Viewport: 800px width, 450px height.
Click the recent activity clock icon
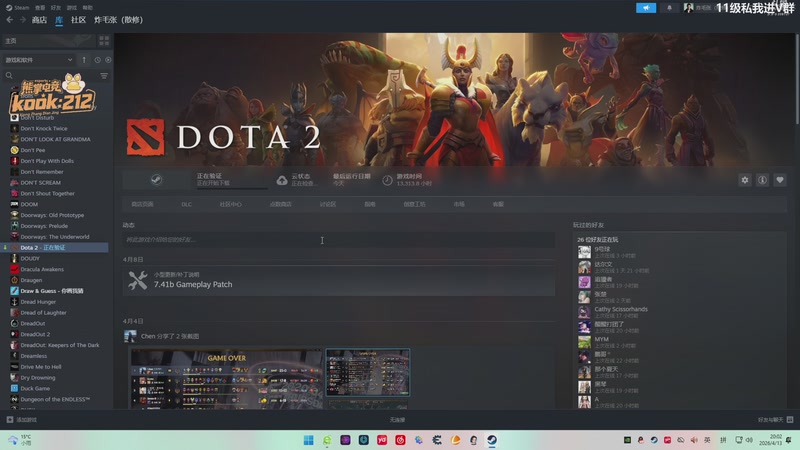97,60
